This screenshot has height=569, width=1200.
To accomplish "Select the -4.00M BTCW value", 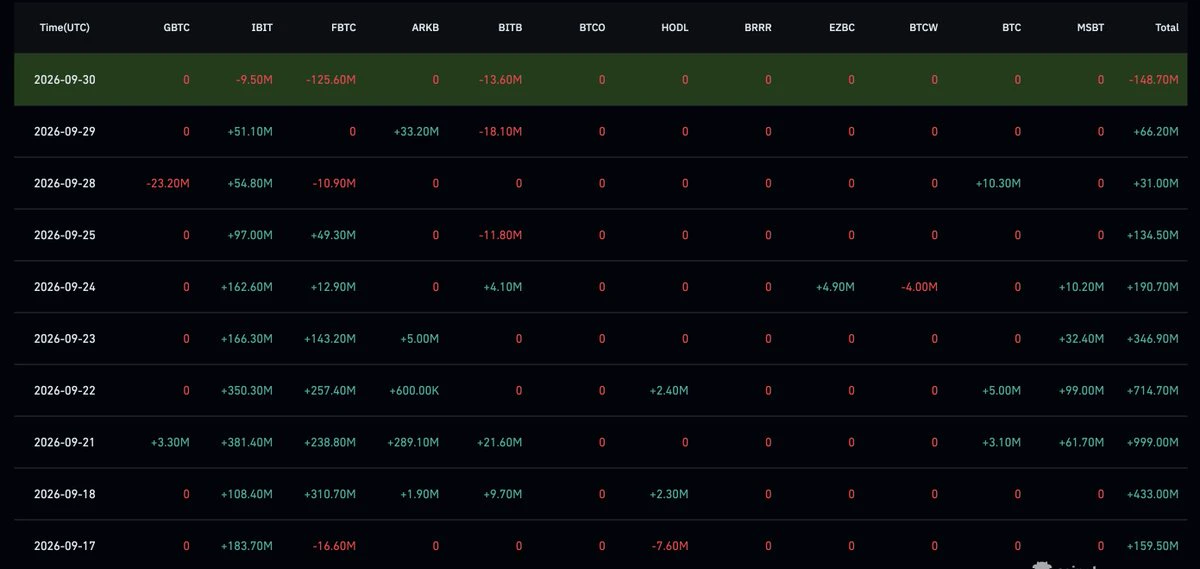I will 920,287.
